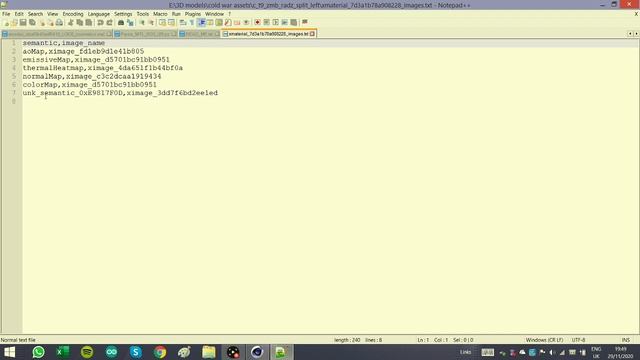Play back recorded macro icon
The height and width of the screenshot is (360, 640).
[x=276, y=22]
